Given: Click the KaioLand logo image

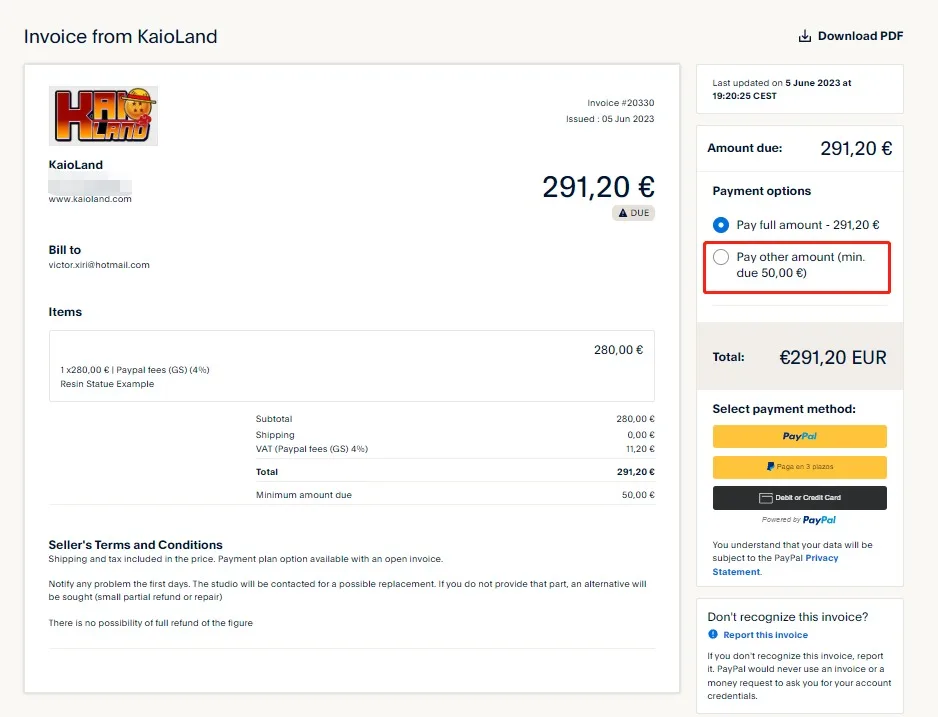Looking at the screenshot, I should [x=104, y=116].
